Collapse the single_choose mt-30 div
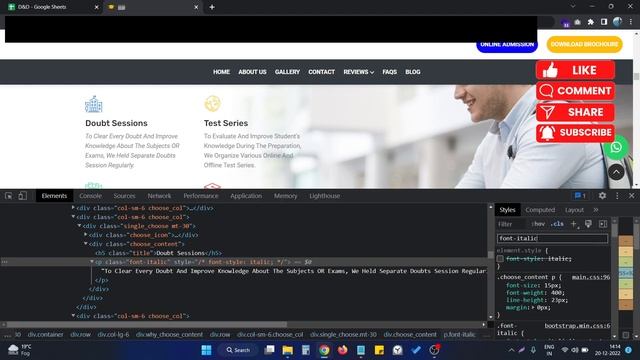 [79, 226]
